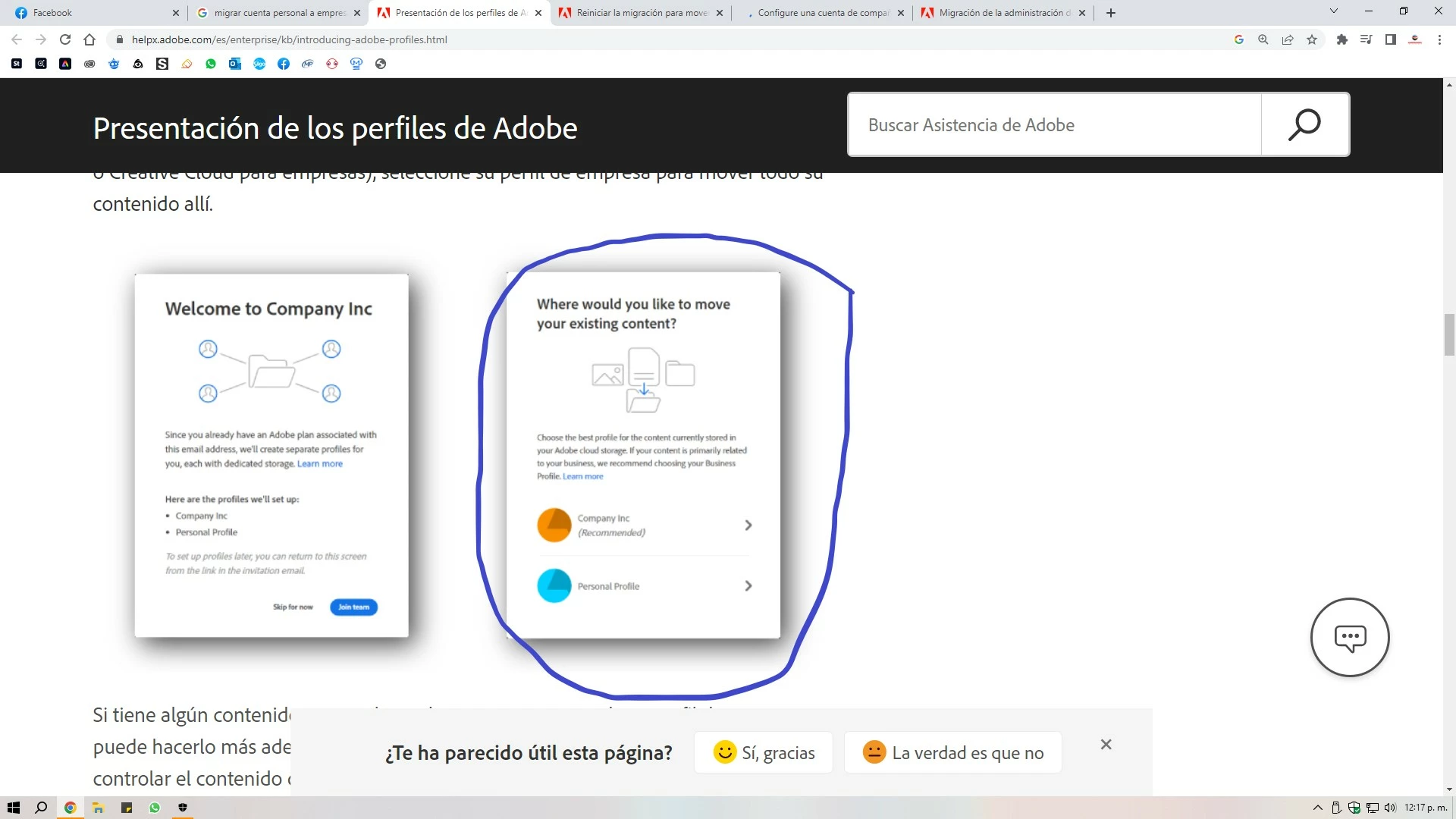This screenshot has width=1456, height=819.
Task: Open the Outlook bookmark icon
Action: (x=235, y=64)
